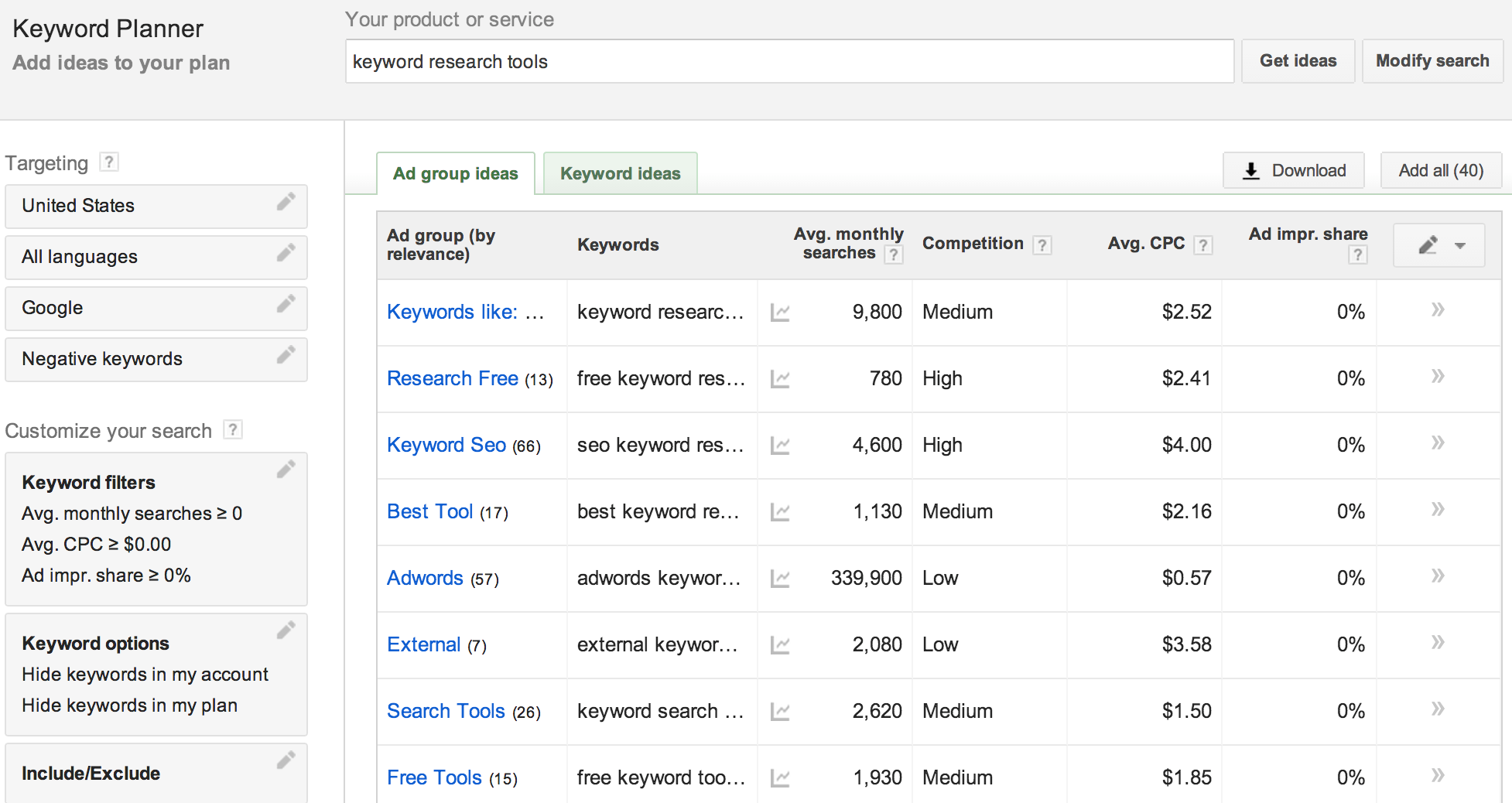Open the column customization dropdown

(x=1439, y=245)
